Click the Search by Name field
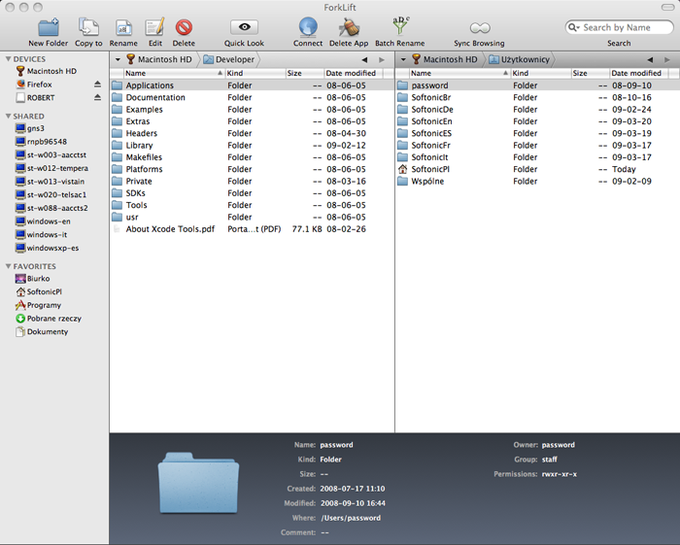 coord(619,27)
